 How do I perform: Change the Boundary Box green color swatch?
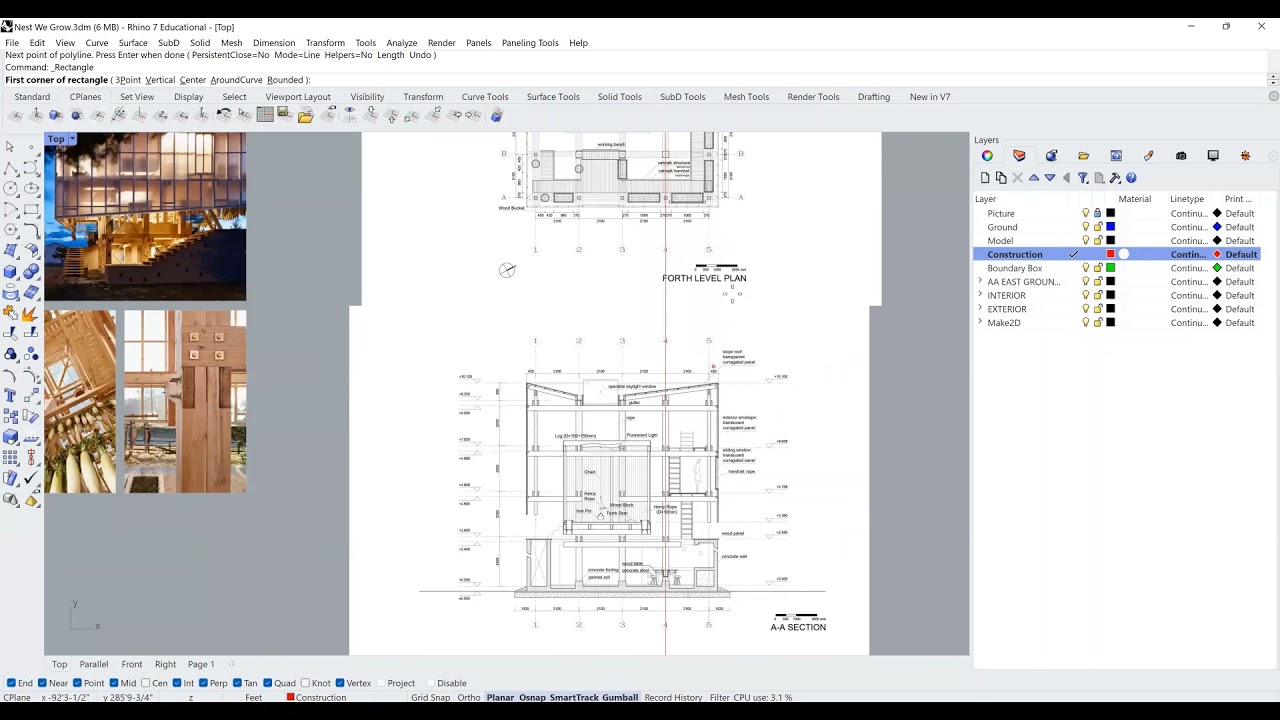(1110, 268)
